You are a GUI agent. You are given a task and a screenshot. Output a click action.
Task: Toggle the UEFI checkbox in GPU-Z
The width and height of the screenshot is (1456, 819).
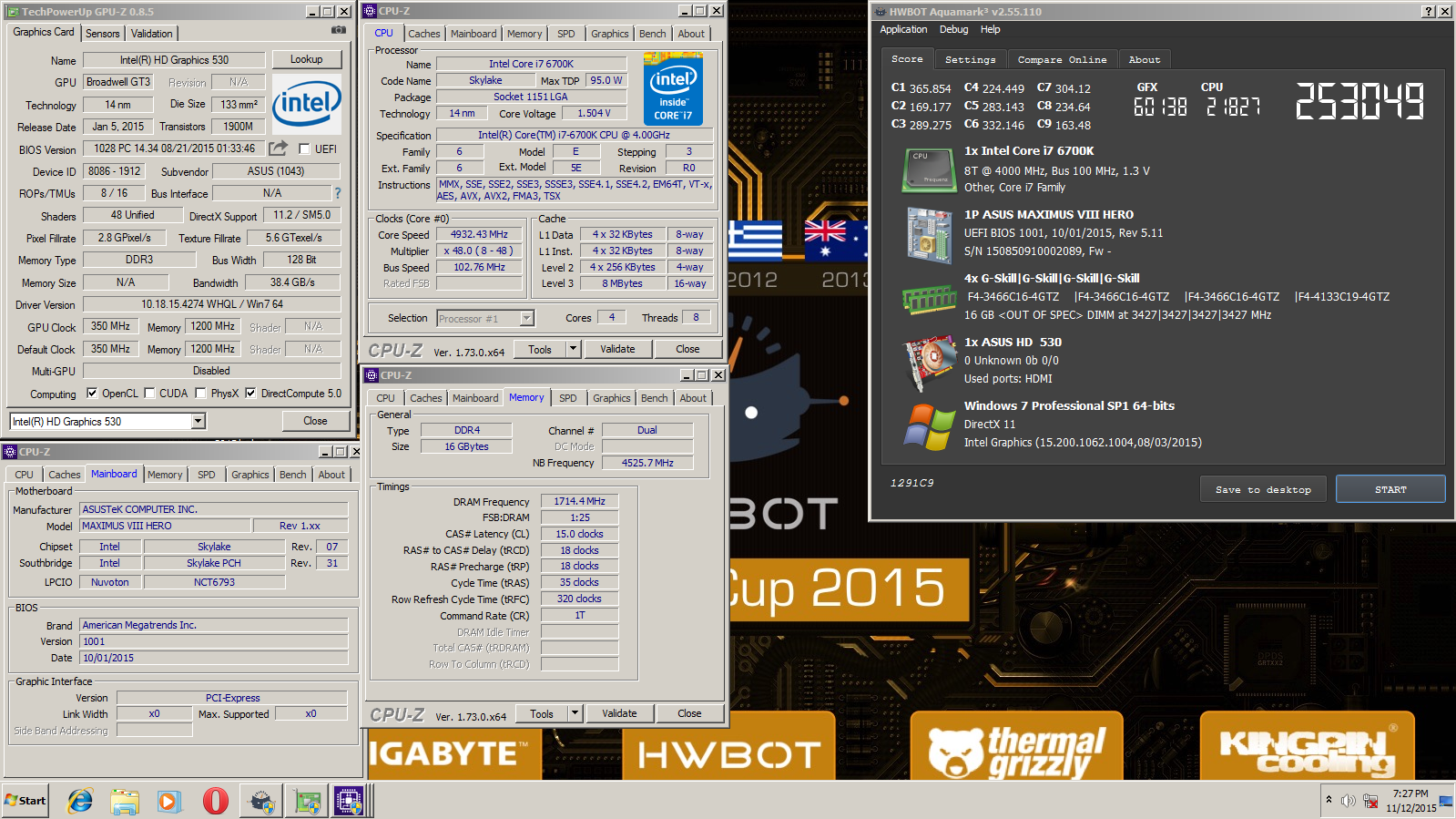tap(304, 148)
